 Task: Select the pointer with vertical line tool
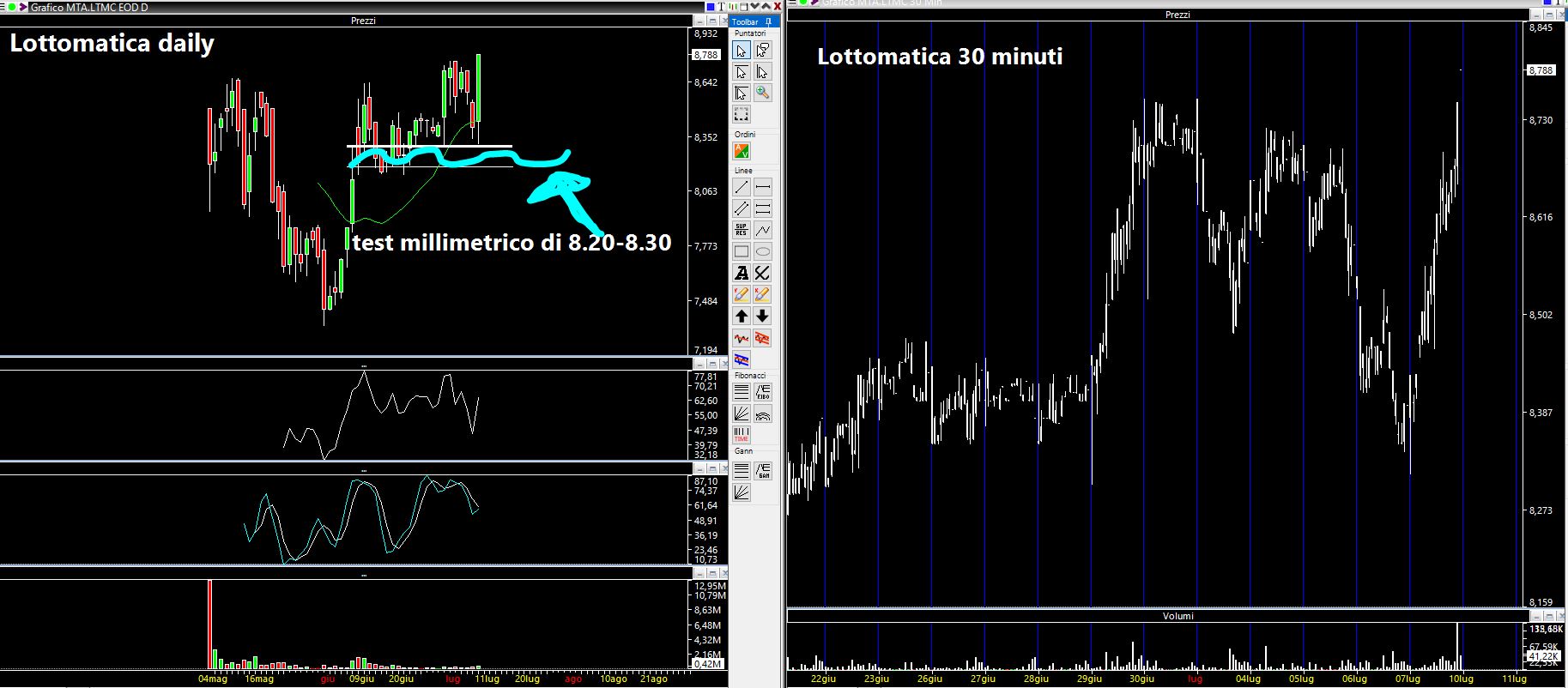pos(762,72)
